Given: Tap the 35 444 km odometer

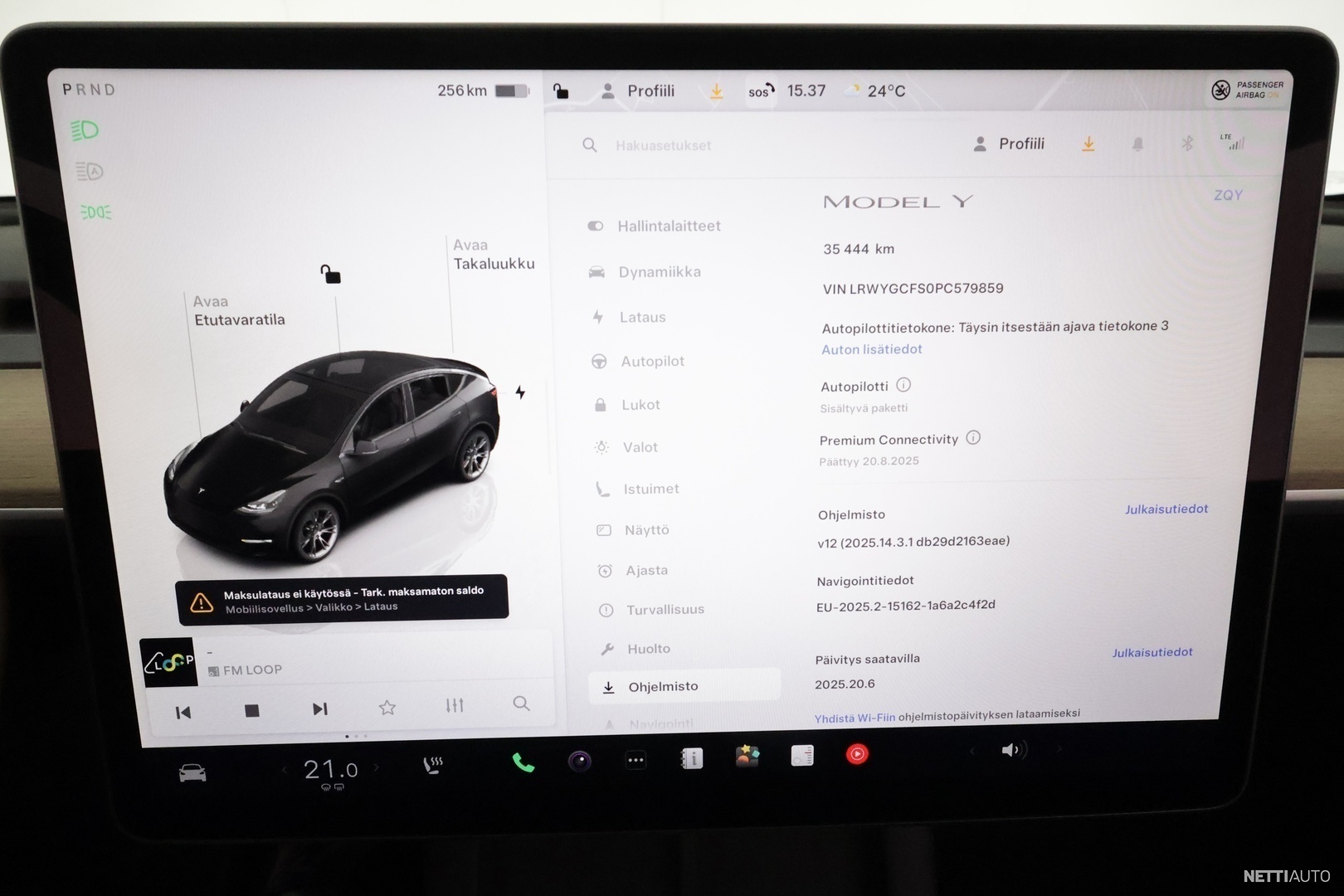Looking at the screenshot, I should tap(859, 249).
